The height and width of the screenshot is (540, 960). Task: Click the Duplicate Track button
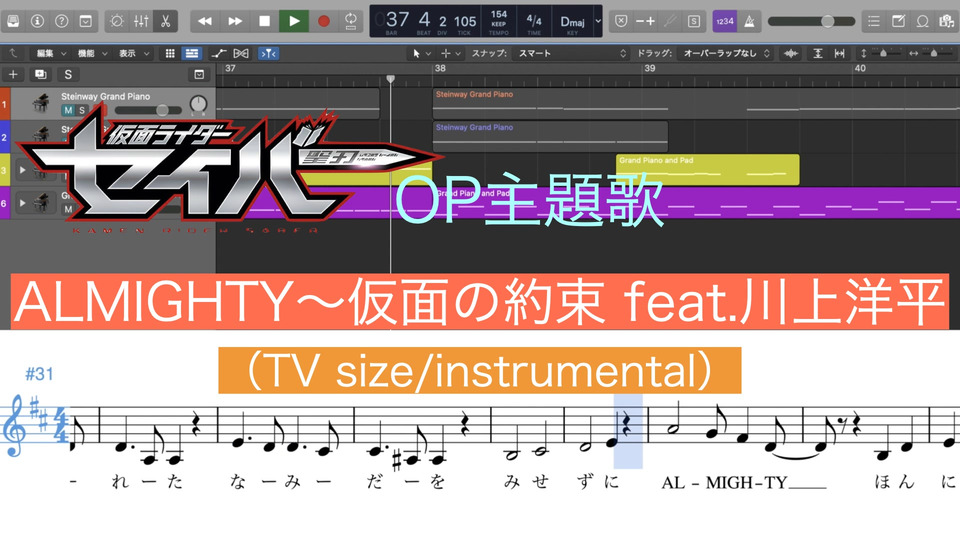(x=40, y=74)
